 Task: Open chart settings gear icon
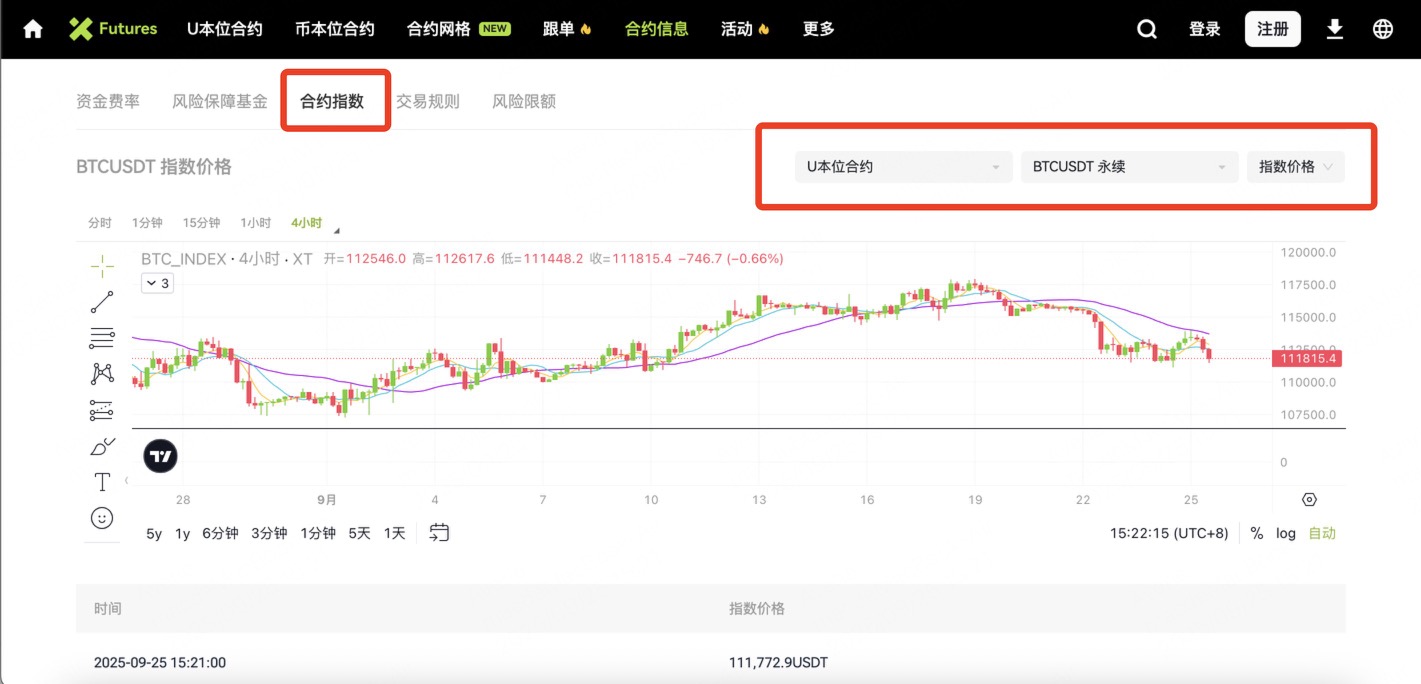[1309, 499]
